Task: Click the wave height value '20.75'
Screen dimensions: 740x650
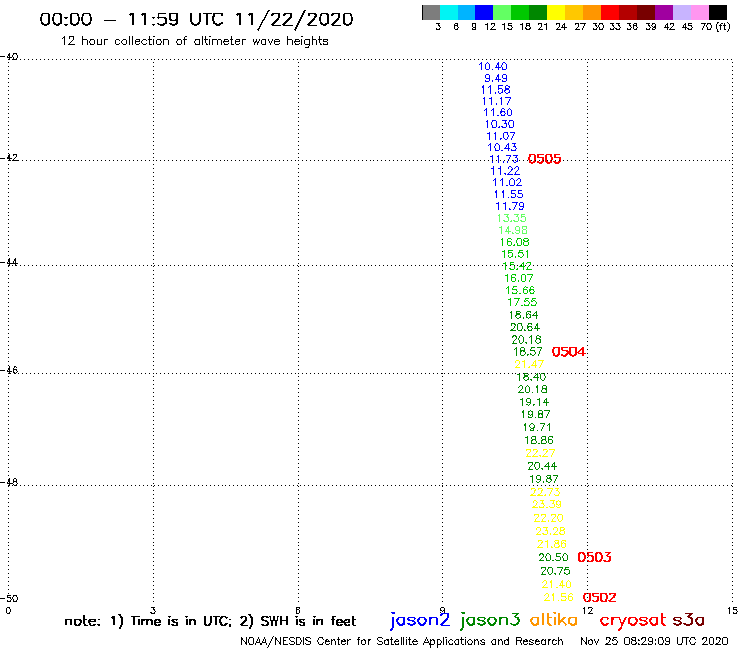Action: click(x=555, y=571)
